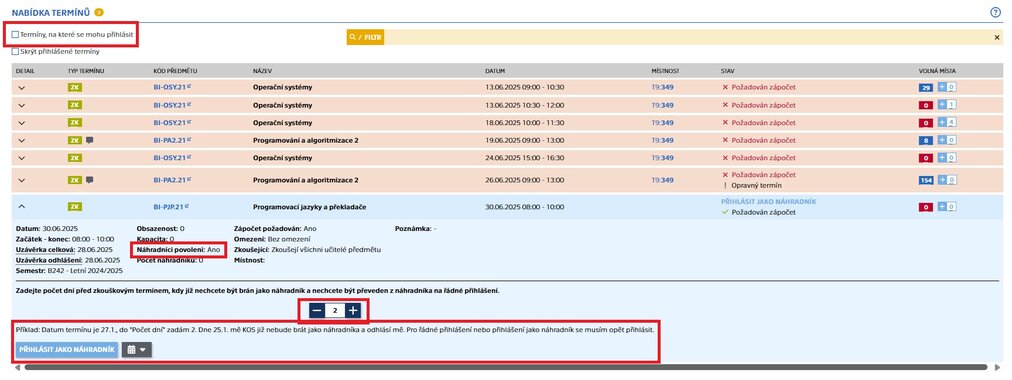Click the KÓD PŘEDMĚTU column header

pyautogui.click(x=175, y=70)
